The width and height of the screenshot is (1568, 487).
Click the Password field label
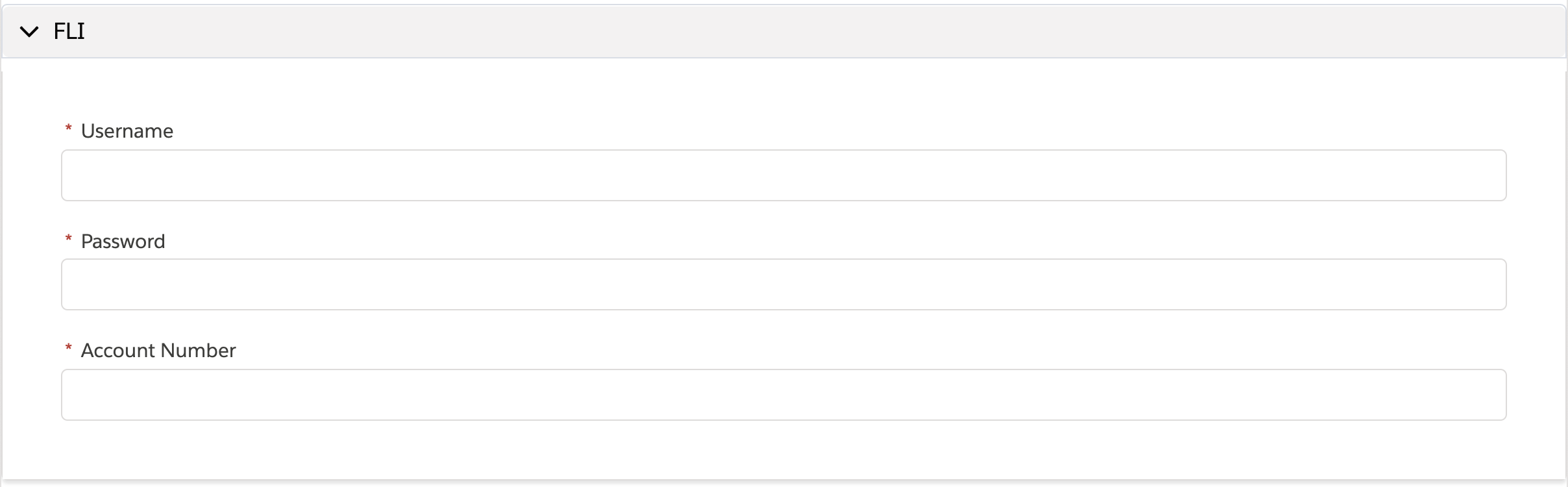123,242
